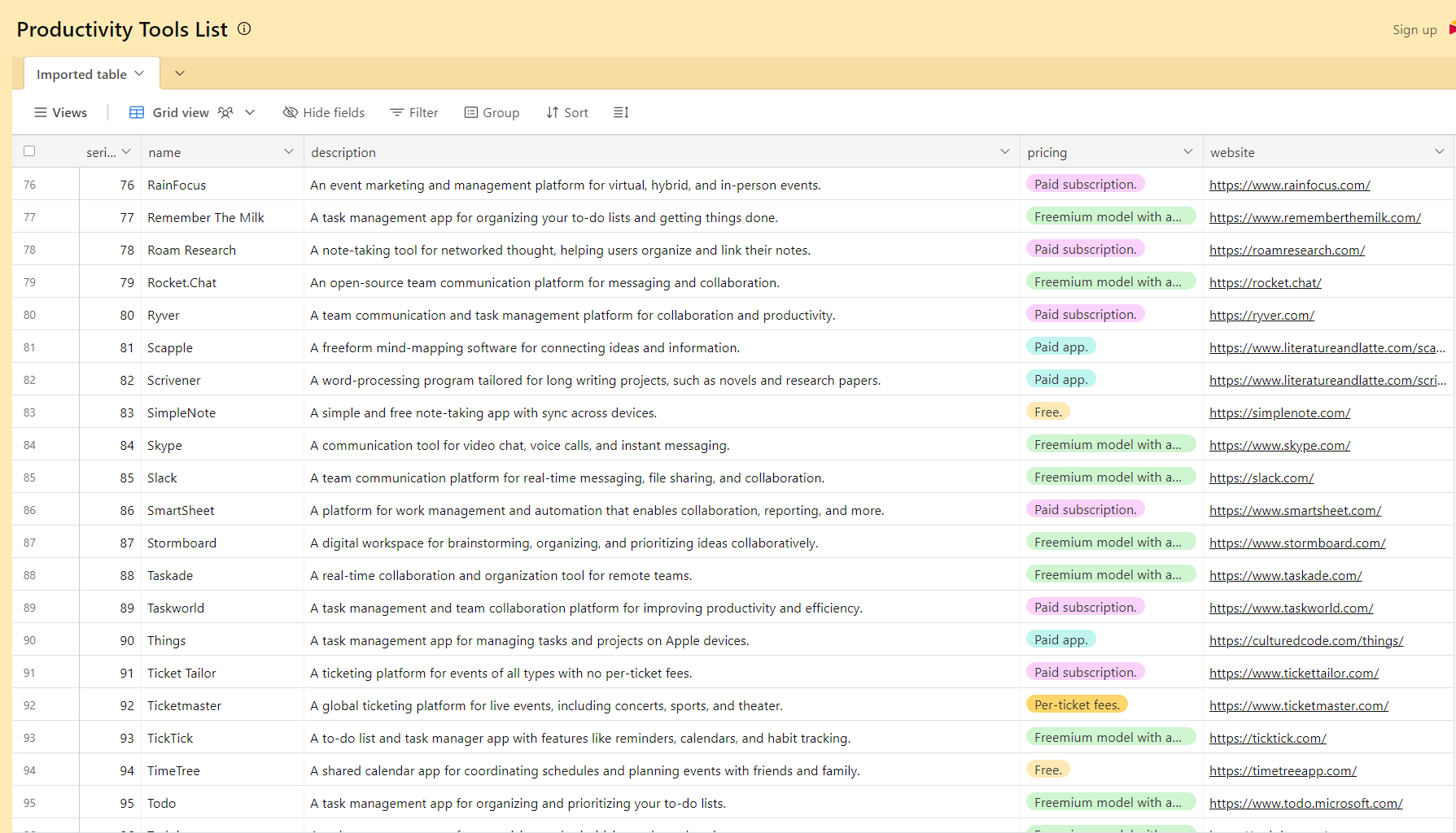Click the Taskworld description cell

[662, 608]
